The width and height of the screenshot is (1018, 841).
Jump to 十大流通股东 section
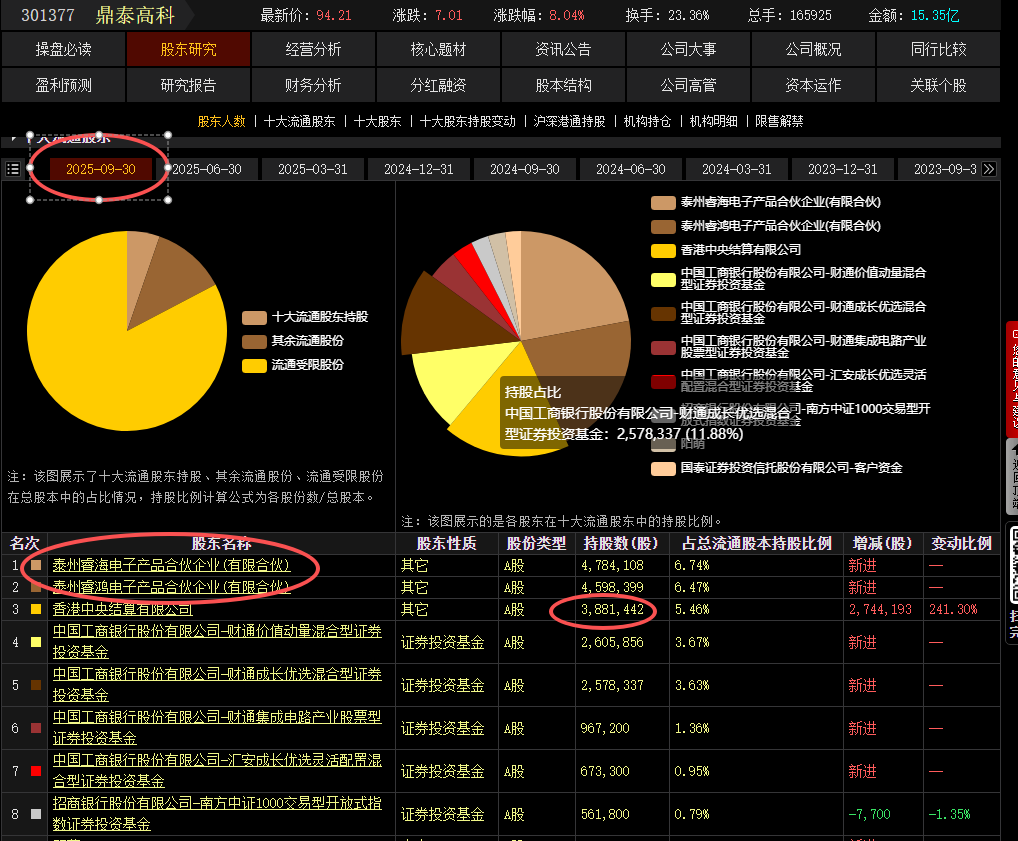[x=299, y=121]
